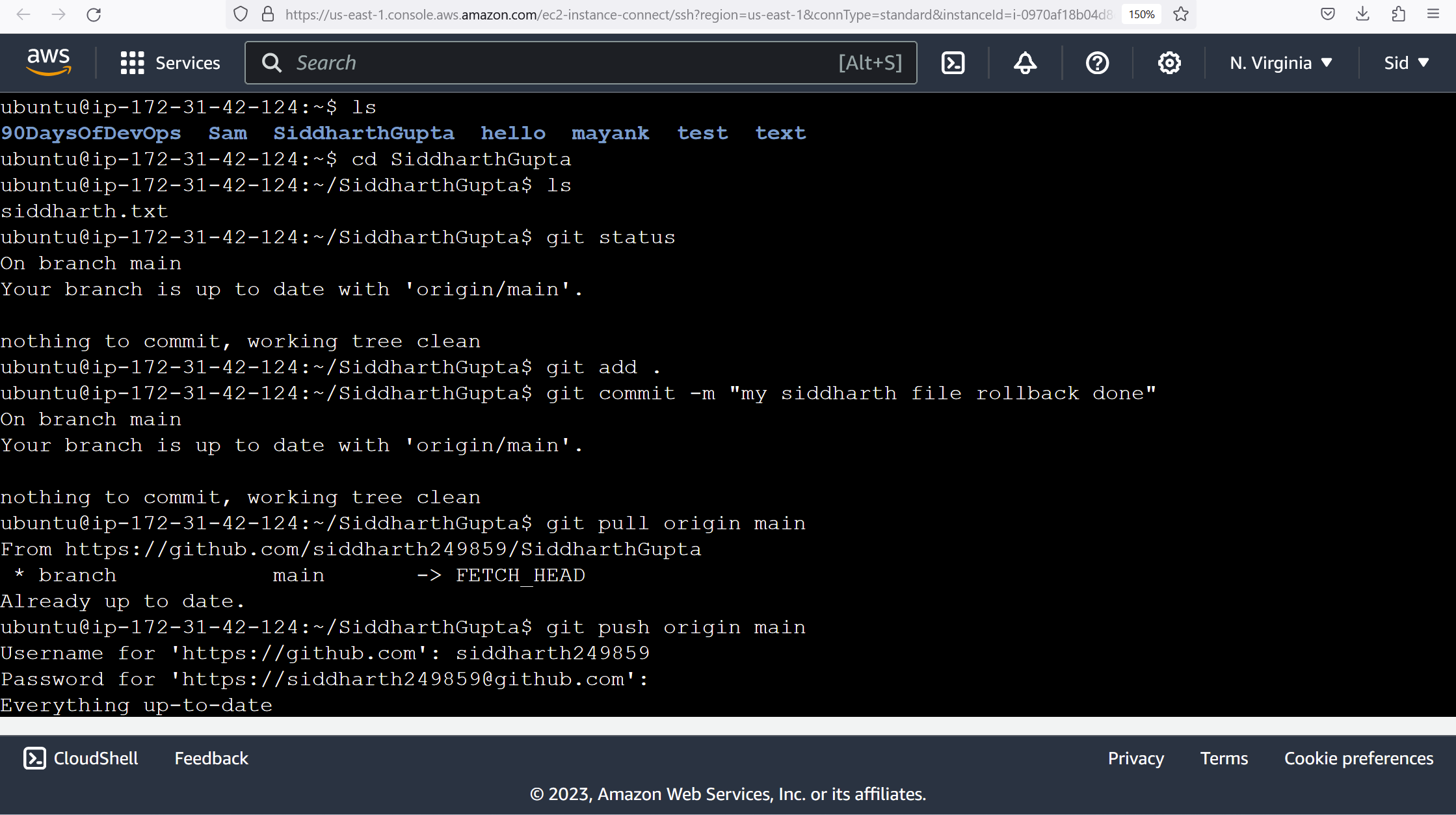Viewport: 1456px width, 815px height.
Task: Open the Feedback link
Action: [211, 758]
